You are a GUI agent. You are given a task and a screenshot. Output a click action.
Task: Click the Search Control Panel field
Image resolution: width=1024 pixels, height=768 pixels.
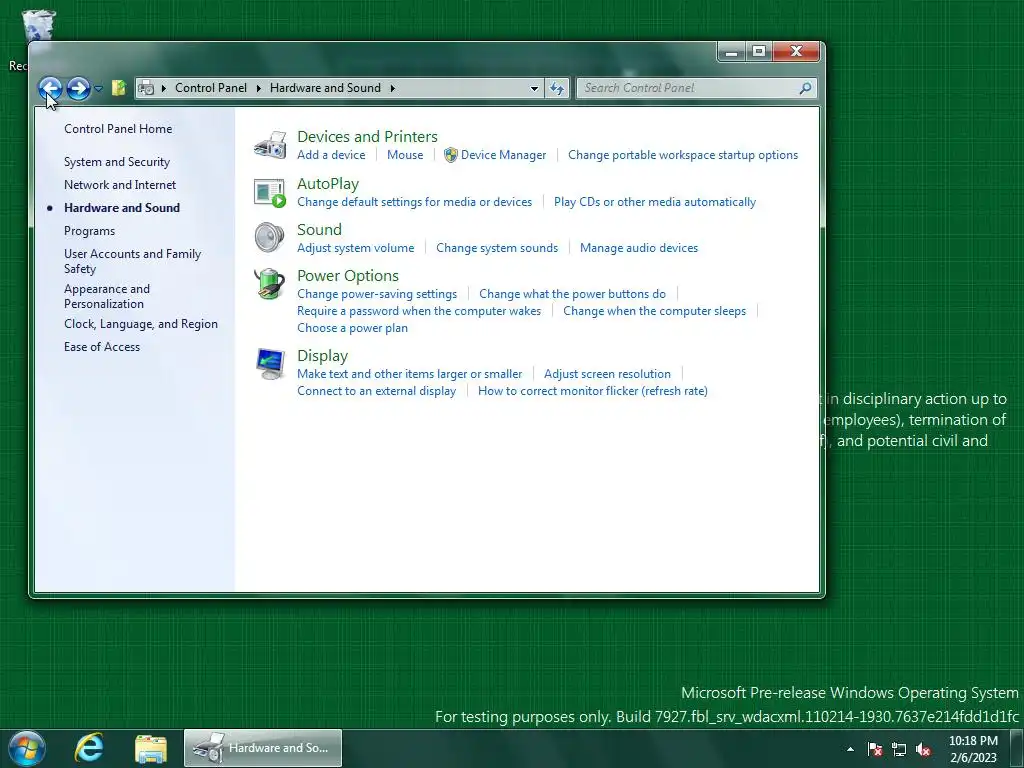(x=697, y=88)
